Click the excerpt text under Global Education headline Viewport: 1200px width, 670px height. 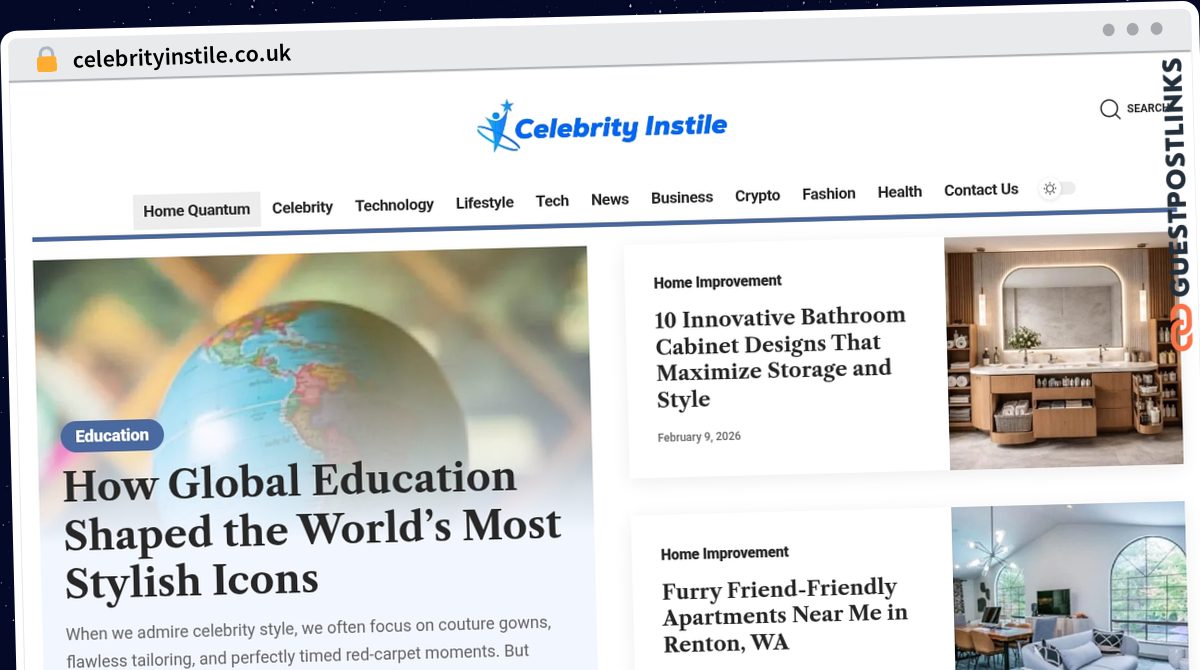[309, 640]
